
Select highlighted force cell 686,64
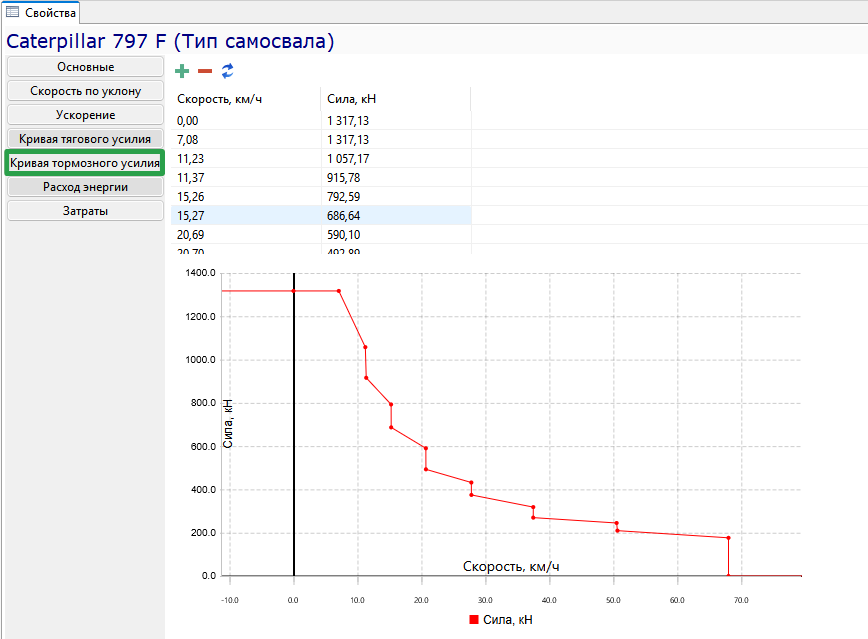click(396, 215)
